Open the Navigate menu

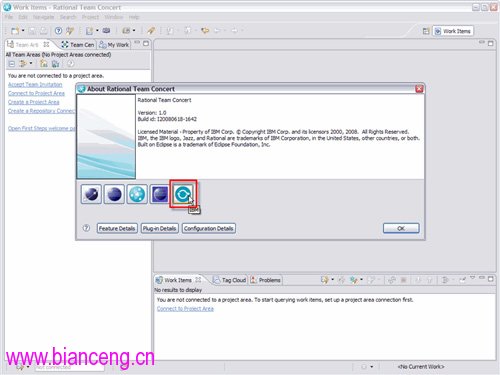(x=44, y=17)
